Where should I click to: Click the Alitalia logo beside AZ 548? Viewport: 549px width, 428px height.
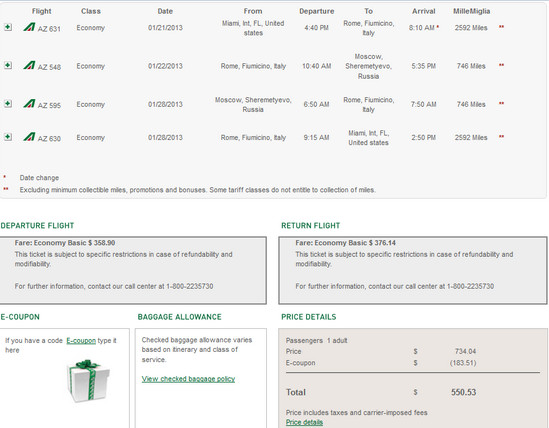(29, 65)
